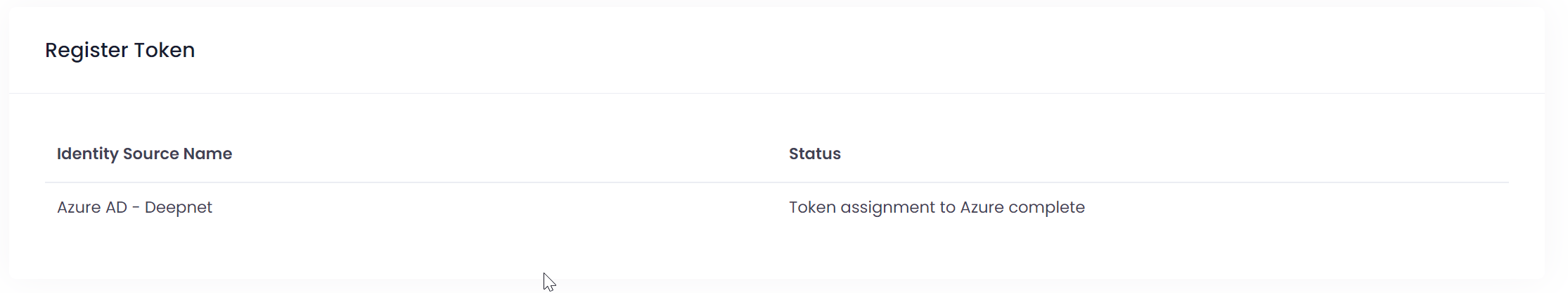1568x293 pixels.
Task: Click the hyphen between Azure AD and Deepnet
Action: click(x=136, y=208)
